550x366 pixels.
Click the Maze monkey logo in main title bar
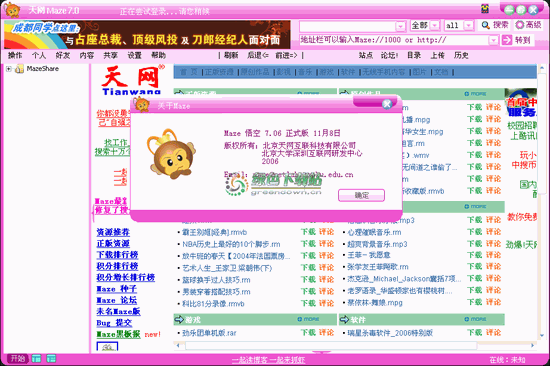point(13,10)
